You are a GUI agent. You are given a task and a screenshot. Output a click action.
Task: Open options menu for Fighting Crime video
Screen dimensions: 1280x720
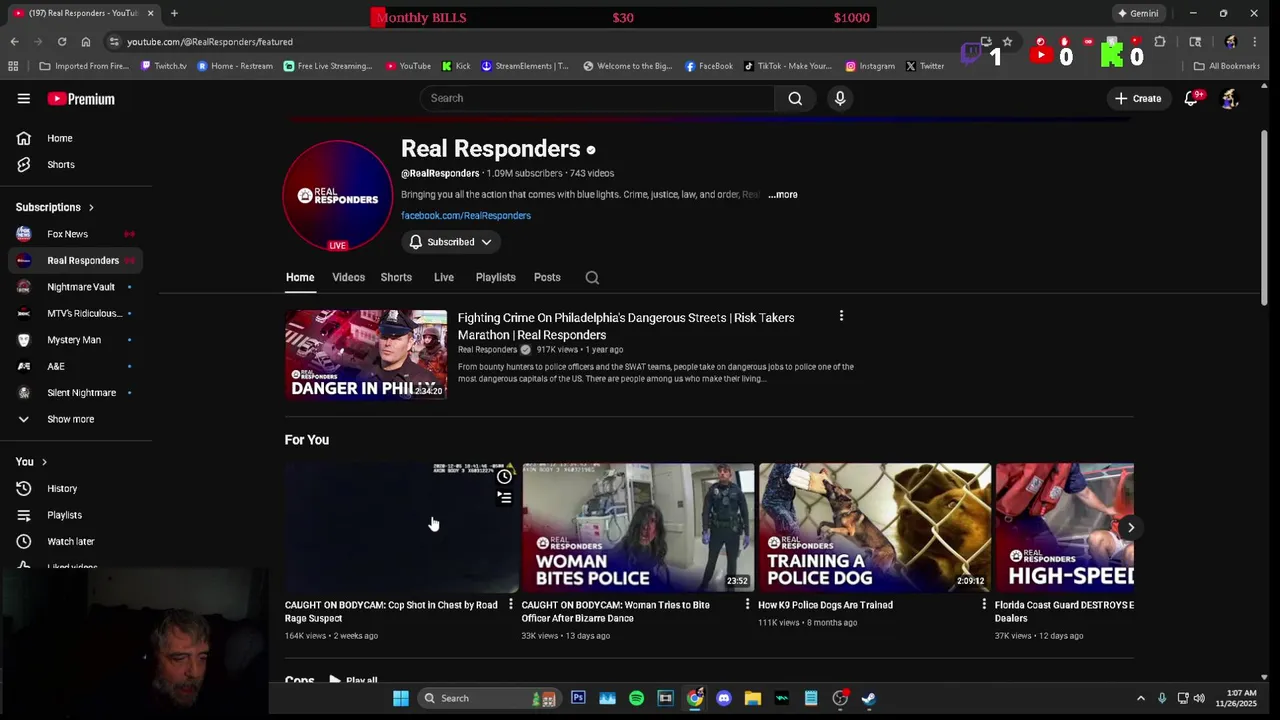841,316
